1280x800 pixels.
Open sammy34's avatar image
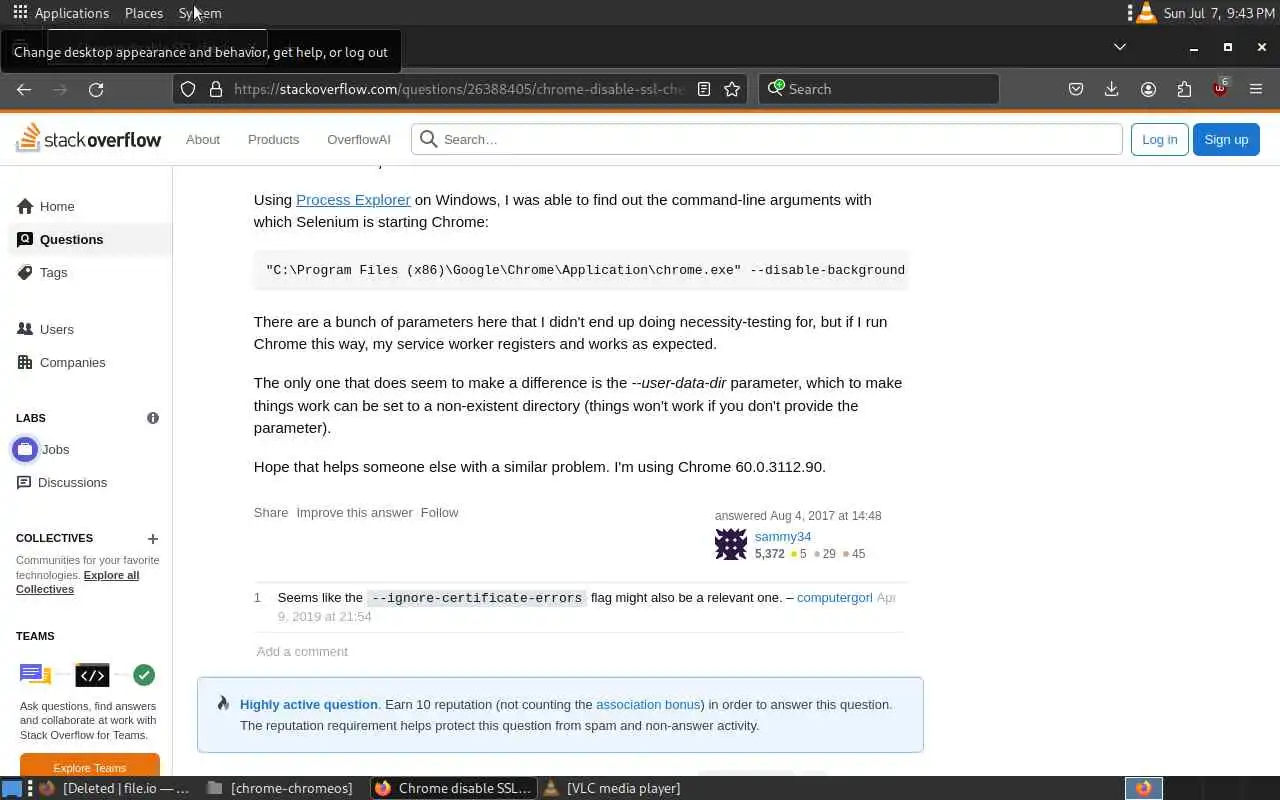coord(731,544)
